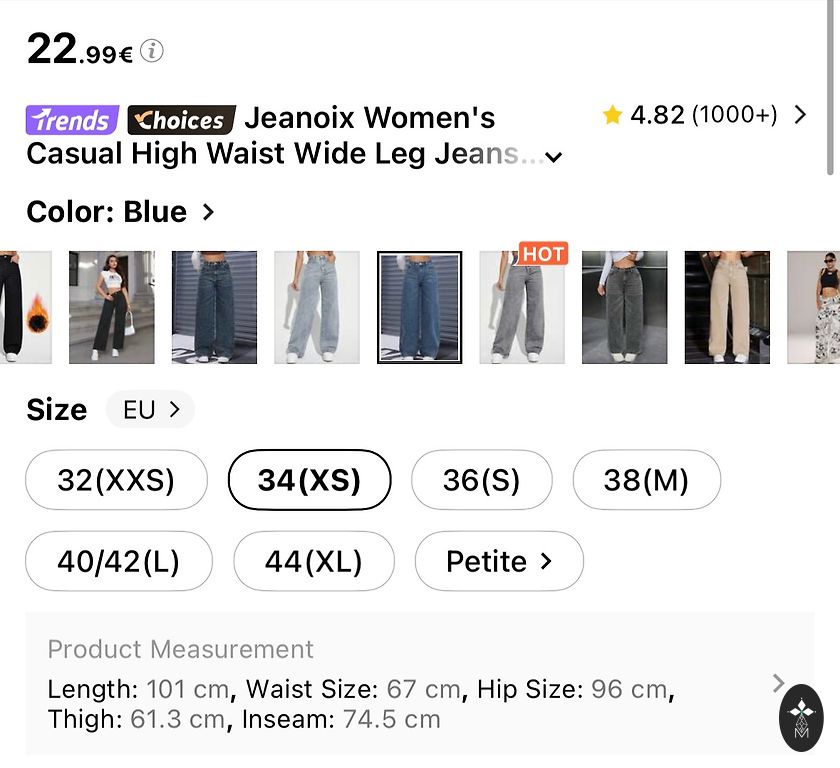This screenshot has height=768, width=840.
Task: Click the HOT-tagged grey jeans thumbnail
Action: point(523,307)
